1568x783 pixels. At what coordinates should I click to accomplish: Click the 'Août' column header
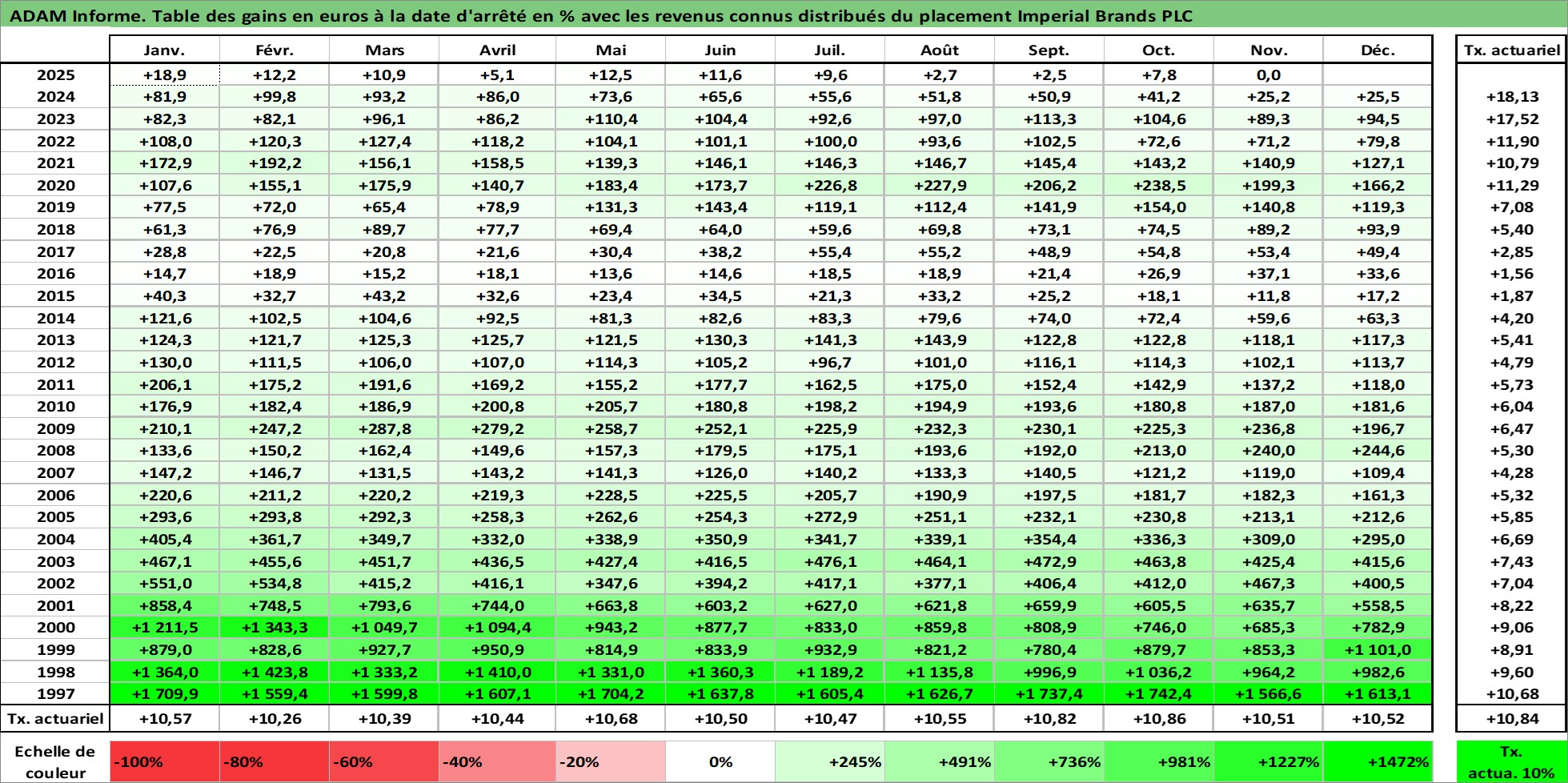pyautogui.click(x=940, y=50)
